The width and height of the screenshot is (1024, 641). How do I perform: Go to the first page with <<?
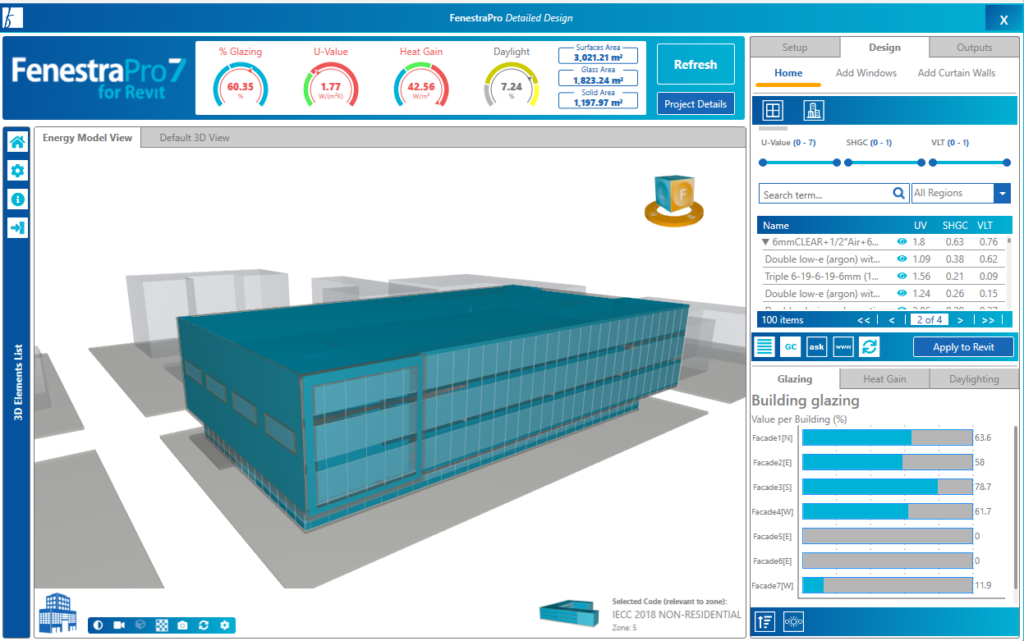(863, 320)
